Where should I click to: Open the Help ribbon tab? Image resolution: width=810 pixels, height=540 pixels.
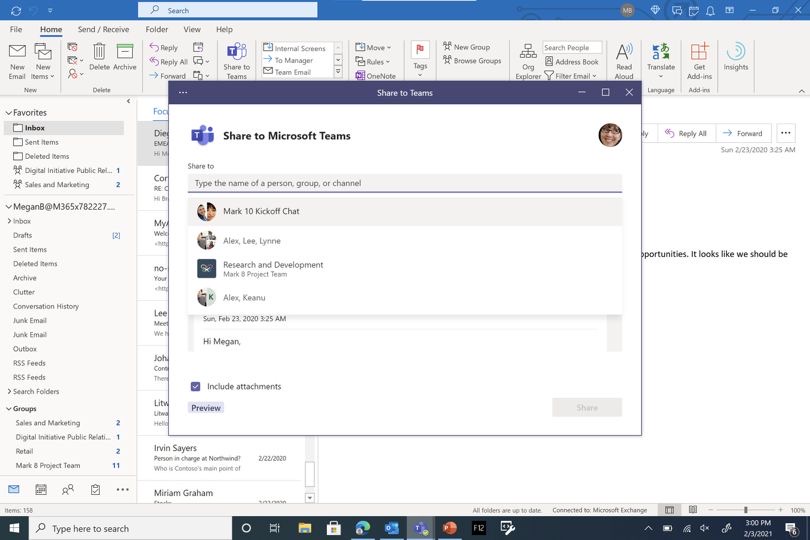[x=224, y=29]
